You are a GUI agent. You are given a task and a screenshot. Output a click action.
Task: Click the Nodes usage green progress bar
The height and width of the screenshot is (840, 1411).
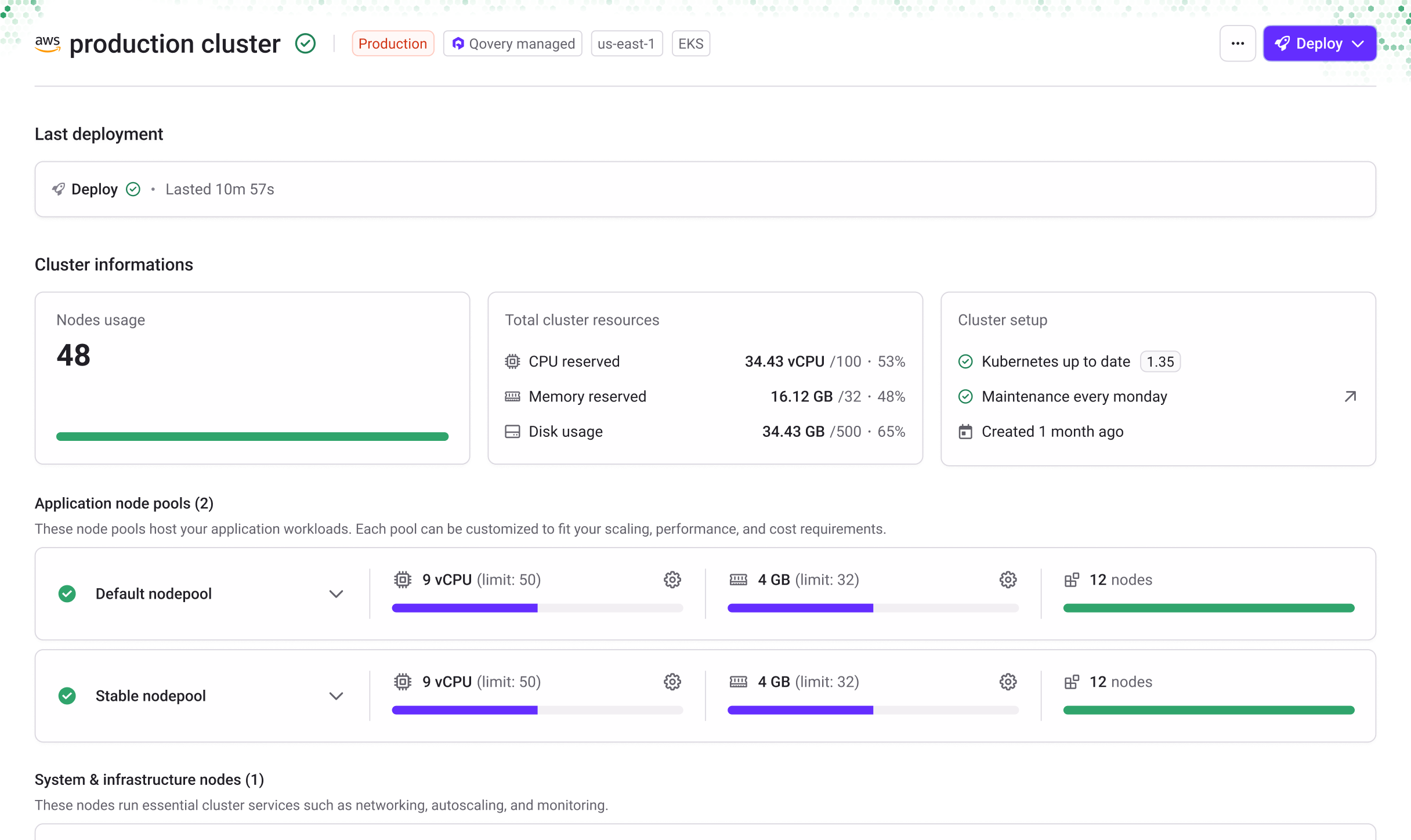(x=252, y=436)
